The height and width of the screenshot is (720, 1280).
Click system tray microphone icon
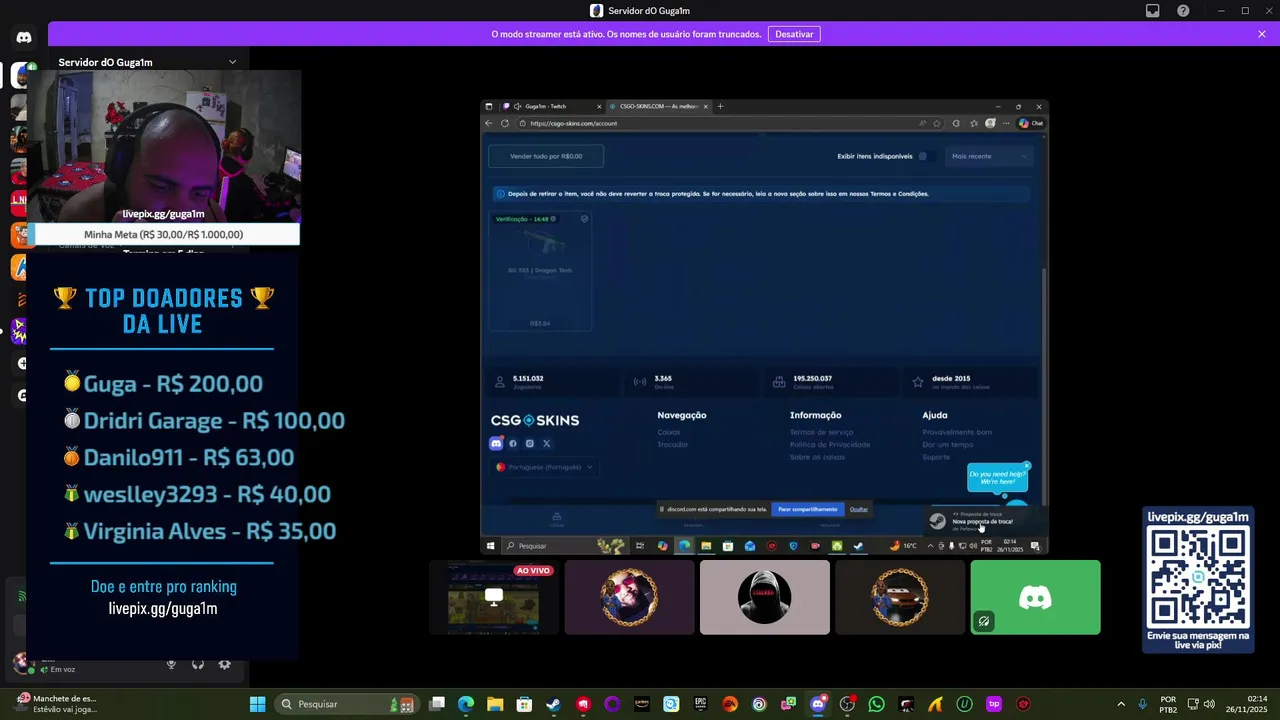[x=1143, y=704]
